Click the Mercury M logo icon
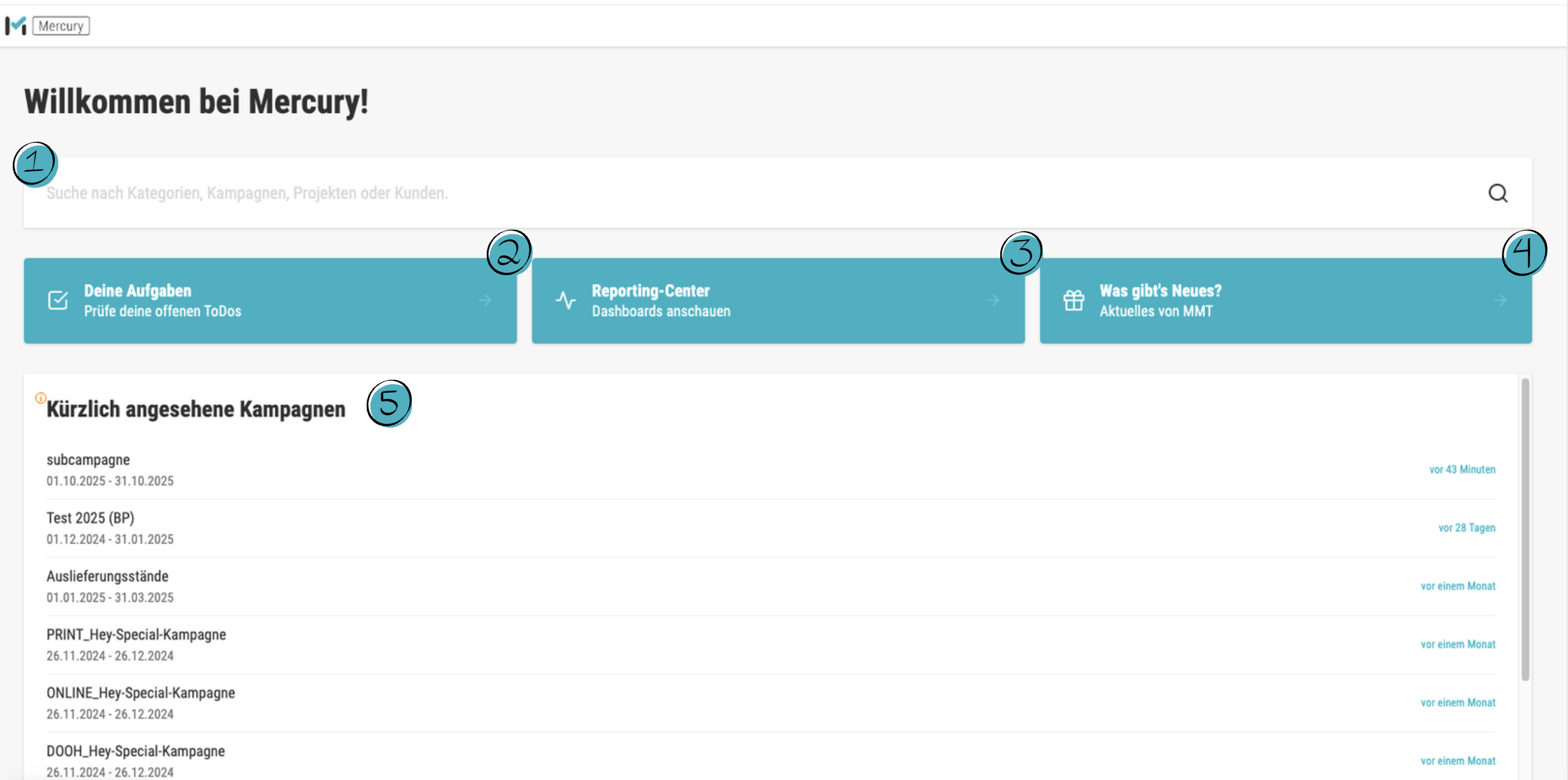 pyautogui.click(x=15, y=26)
